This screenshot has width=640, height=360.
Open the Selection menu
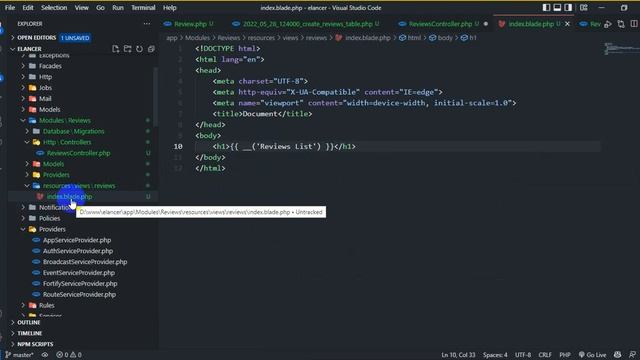click(x=54, y=8)
